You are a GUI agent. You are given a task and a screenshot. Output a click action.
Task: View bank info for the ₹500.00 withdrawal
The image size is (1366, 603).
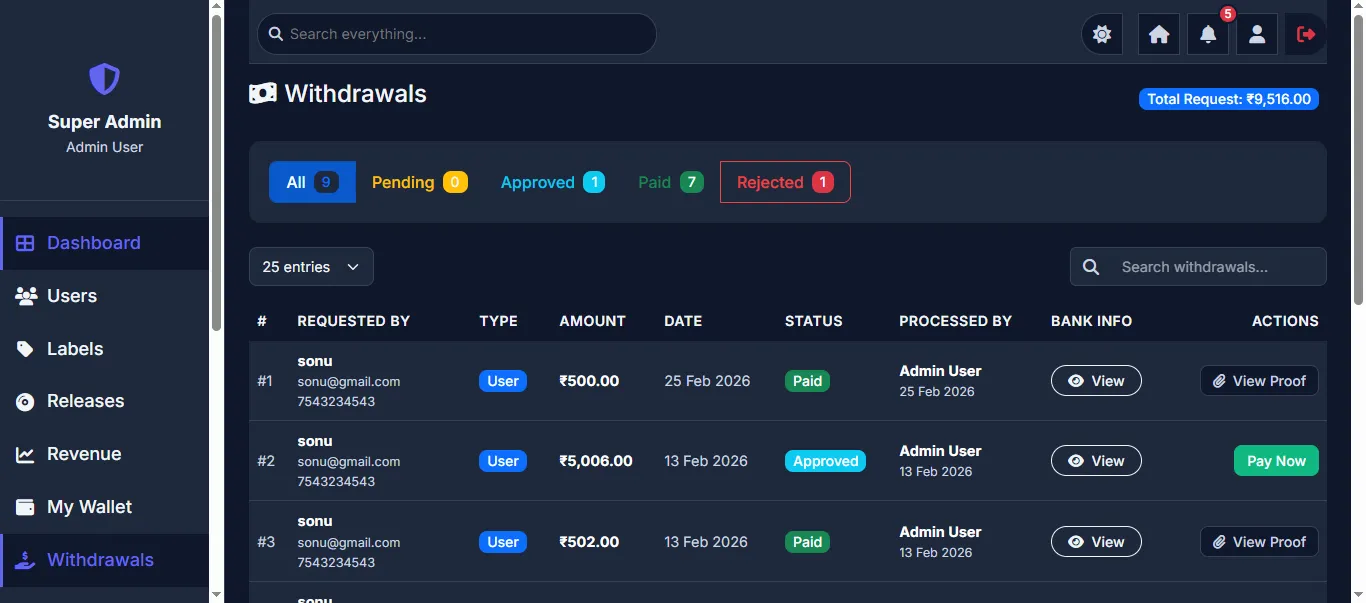(x=1096, y=381)
